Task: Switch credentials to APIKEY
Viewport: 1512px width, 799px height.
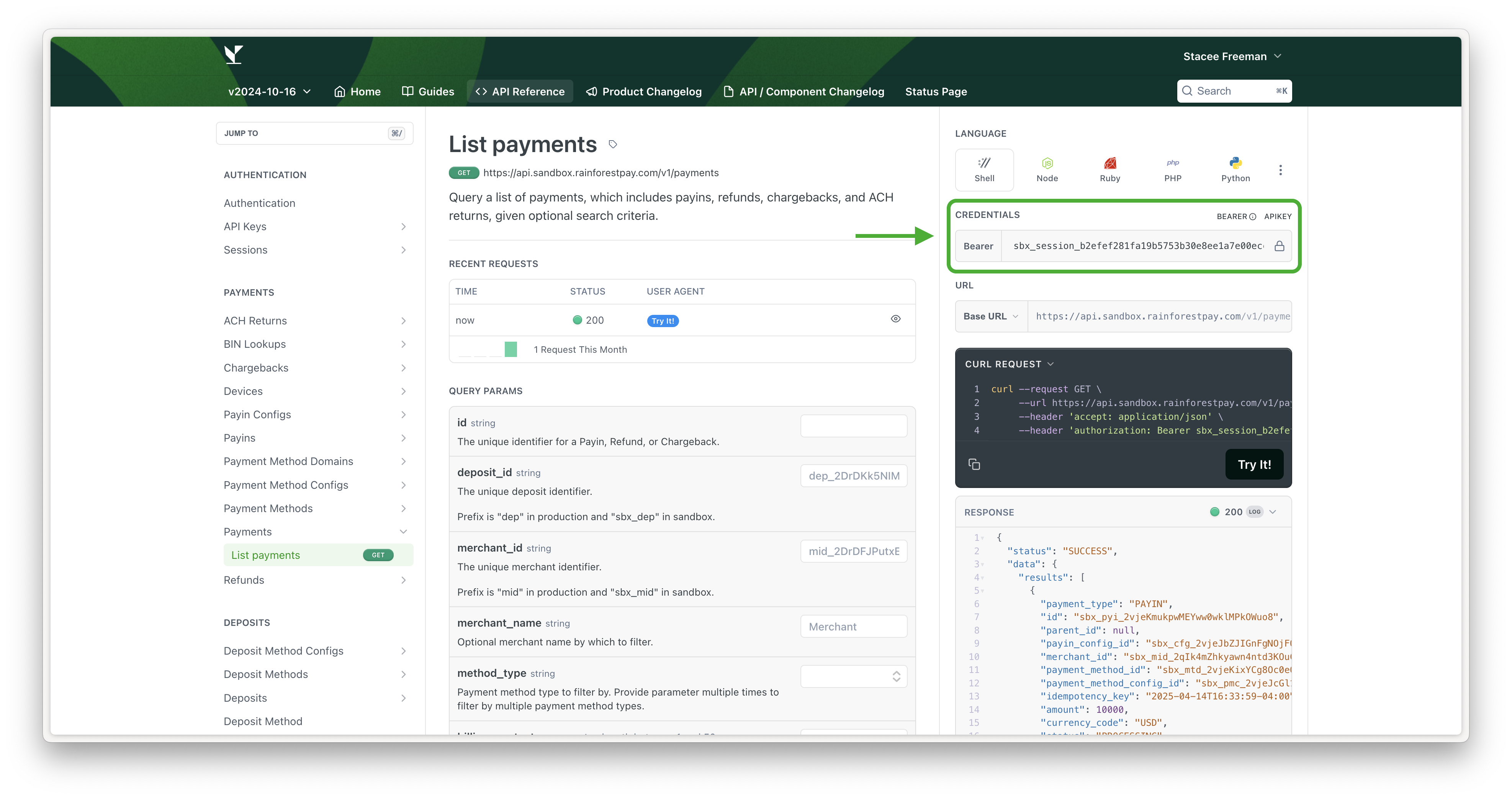Action: 1277,217
